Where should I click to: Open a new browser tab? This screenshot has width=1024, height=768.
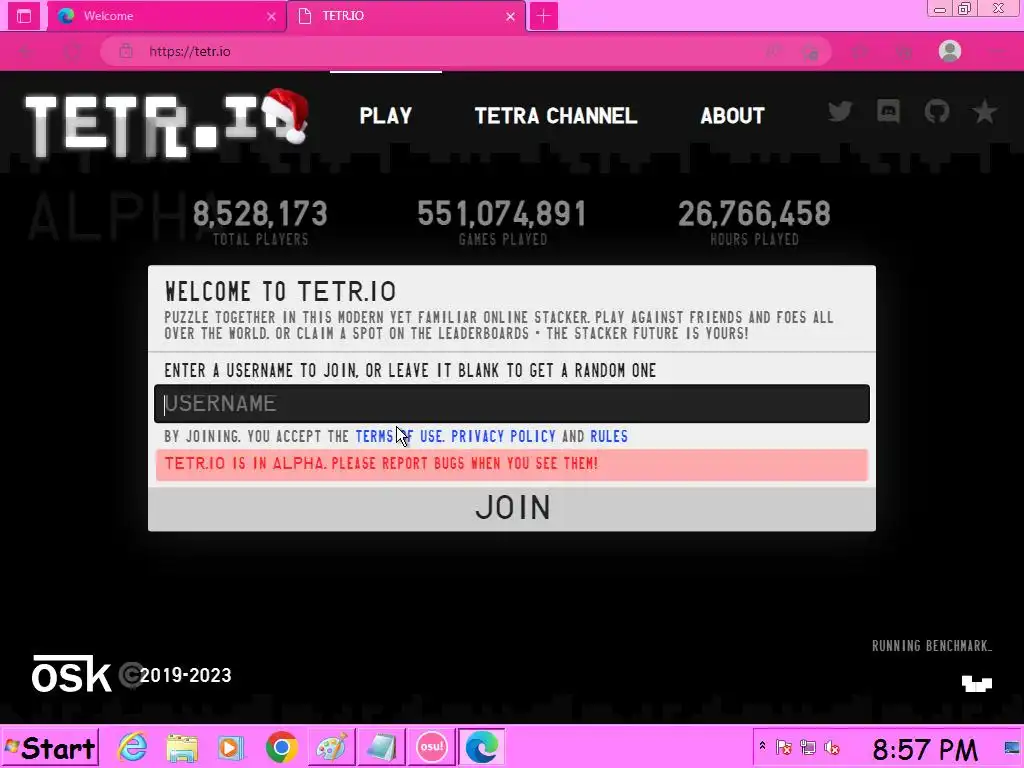(x=543, y=16)
